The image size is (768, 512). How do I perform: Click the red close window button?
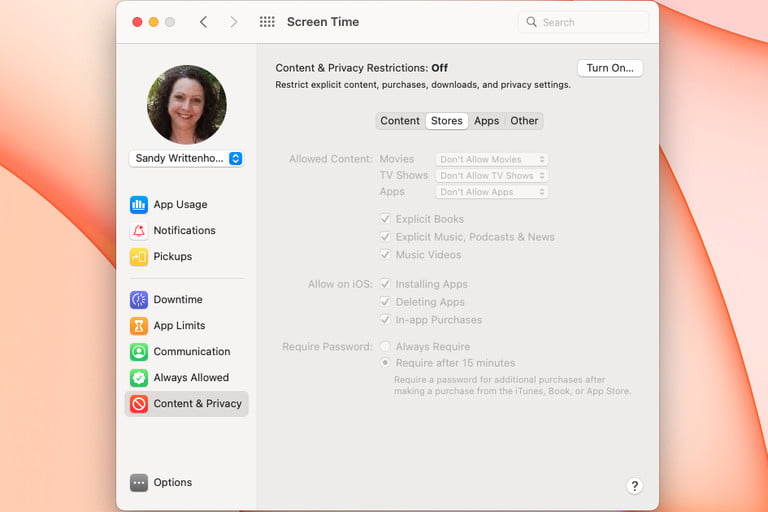coord(137,22)
